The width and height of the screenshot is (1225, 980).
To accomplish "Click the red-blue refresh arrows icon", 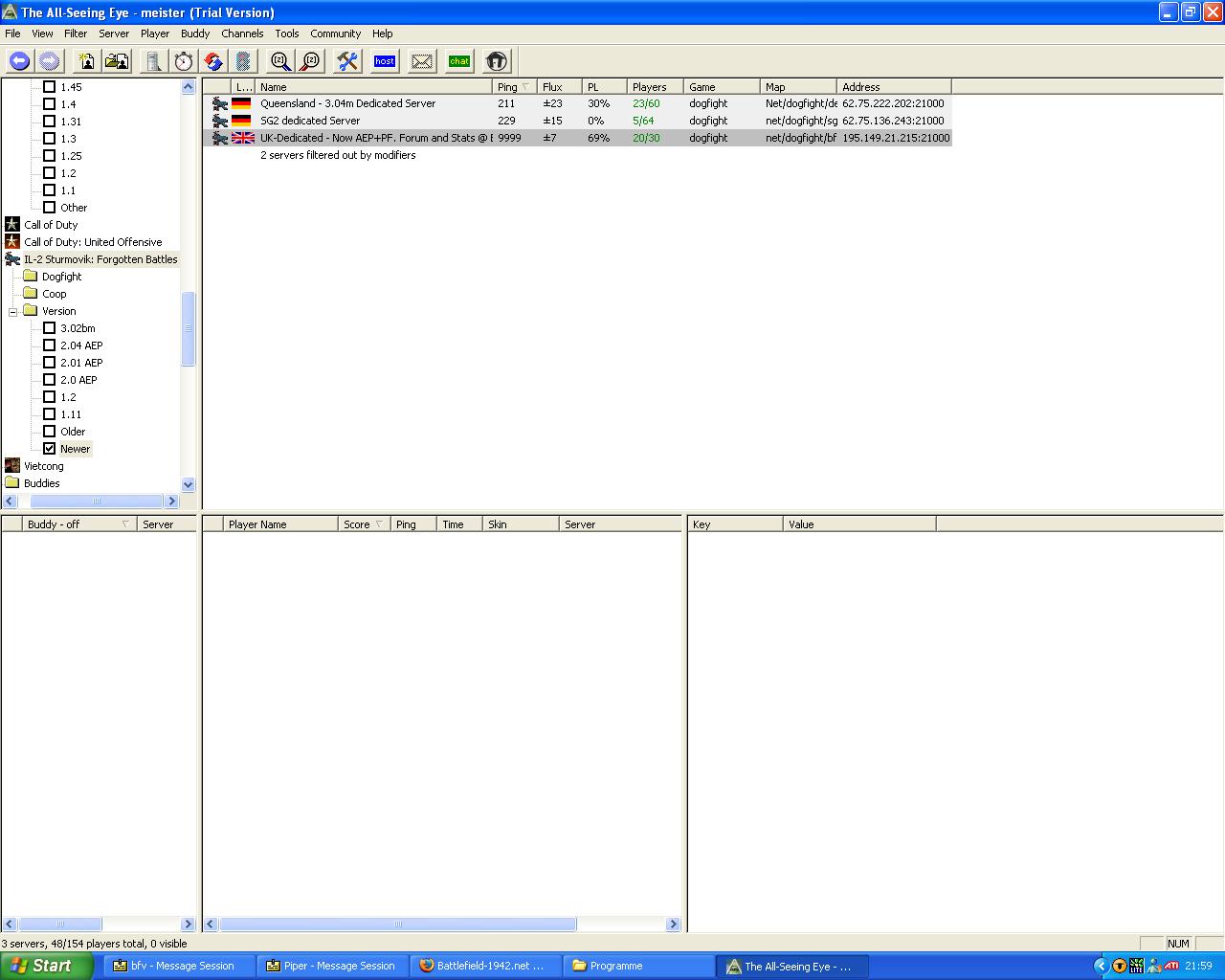I will coord(214,61).
